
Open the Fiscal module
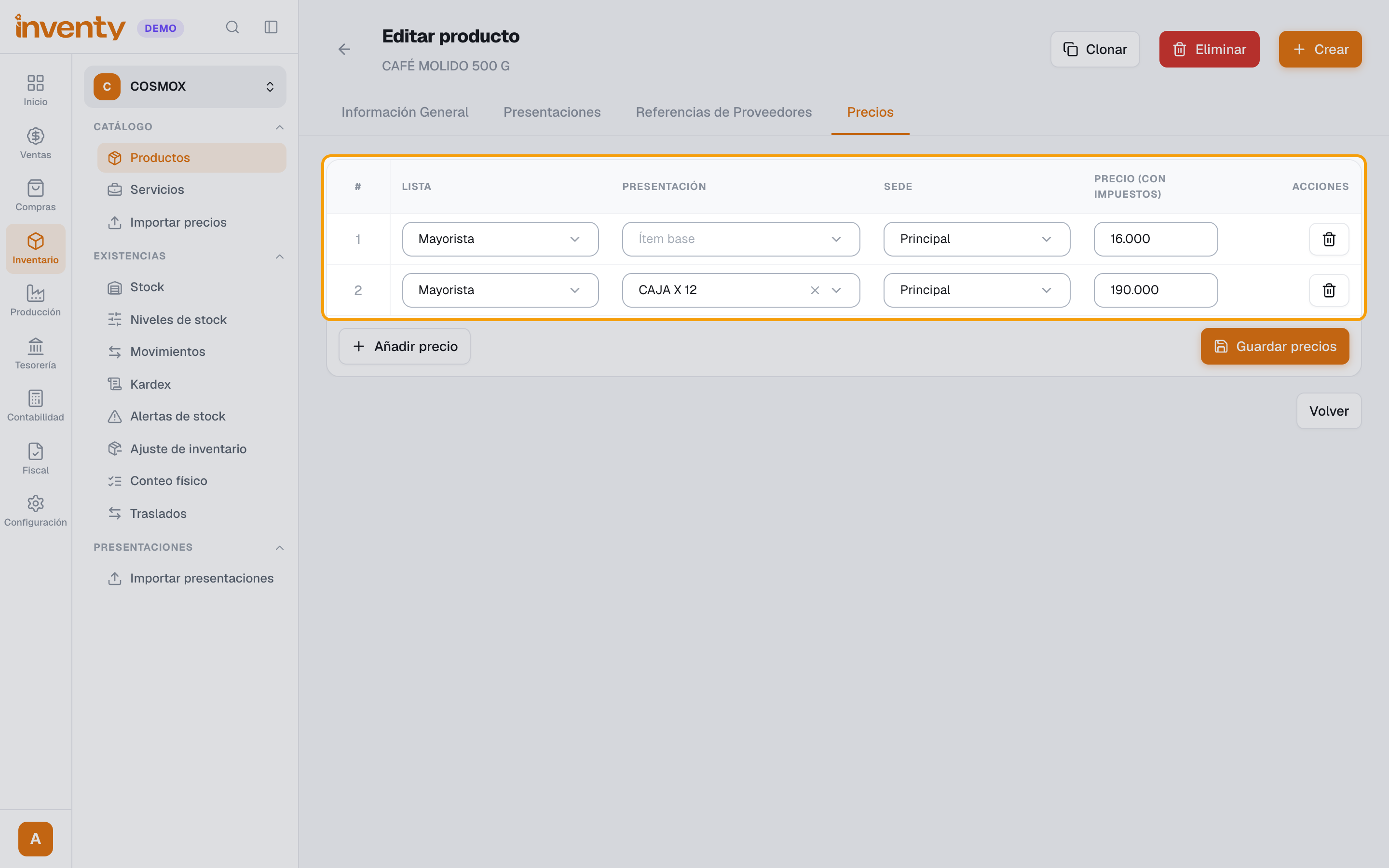pyautogui.click(x=36, y=459)
